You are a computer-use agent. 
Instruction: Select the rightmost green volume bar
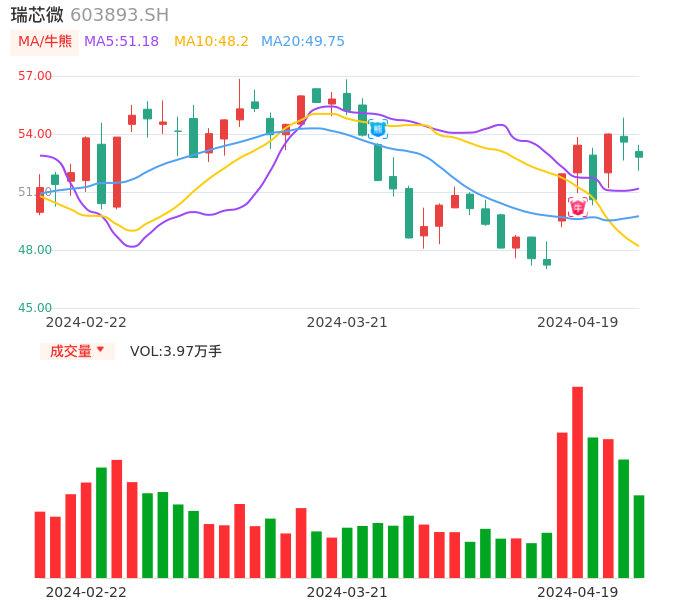(x=639, y=536)
